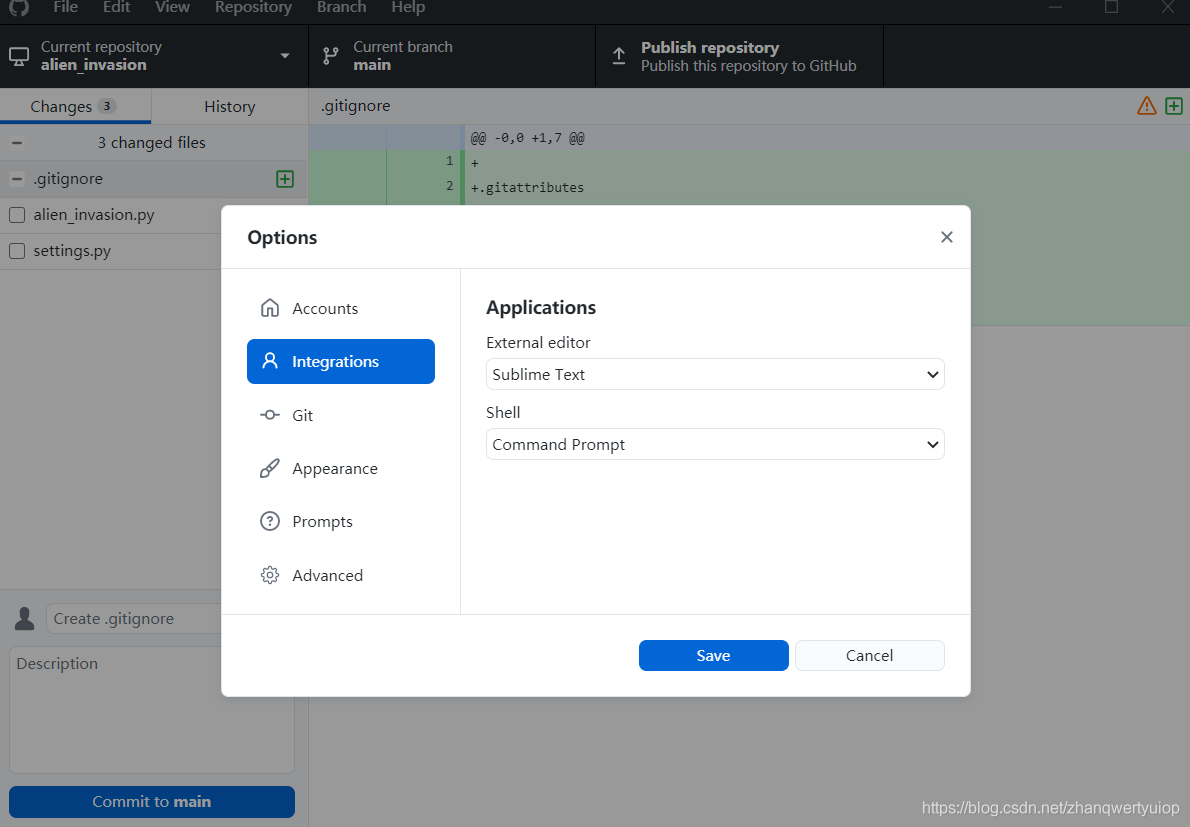This screenshot has height=827, width=1190.
Task: Open the Advanced section in Options
Action: (341, 575)
